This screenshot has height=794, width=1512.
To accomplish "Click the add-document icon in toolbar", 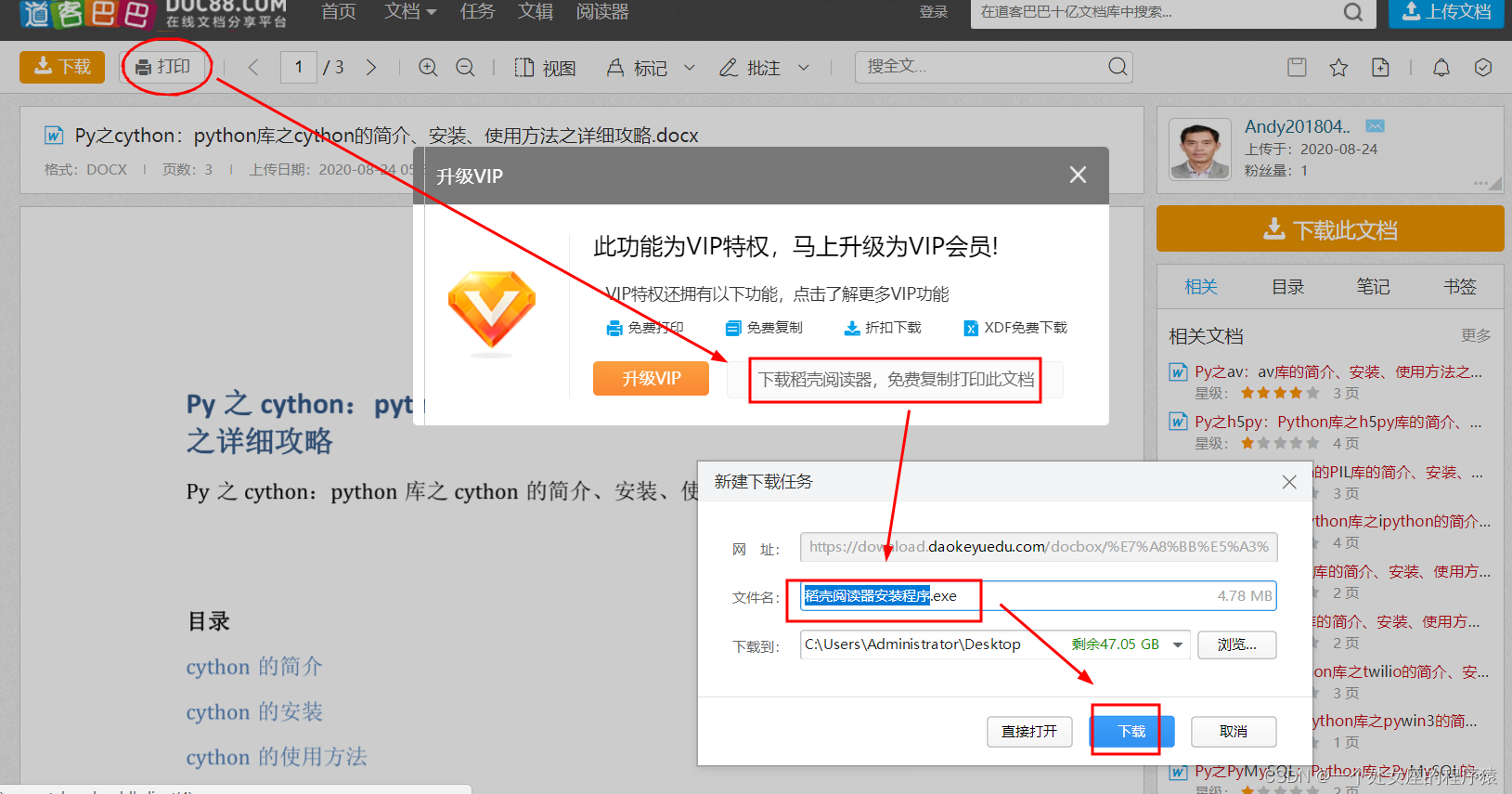I will pos(1380,67).
